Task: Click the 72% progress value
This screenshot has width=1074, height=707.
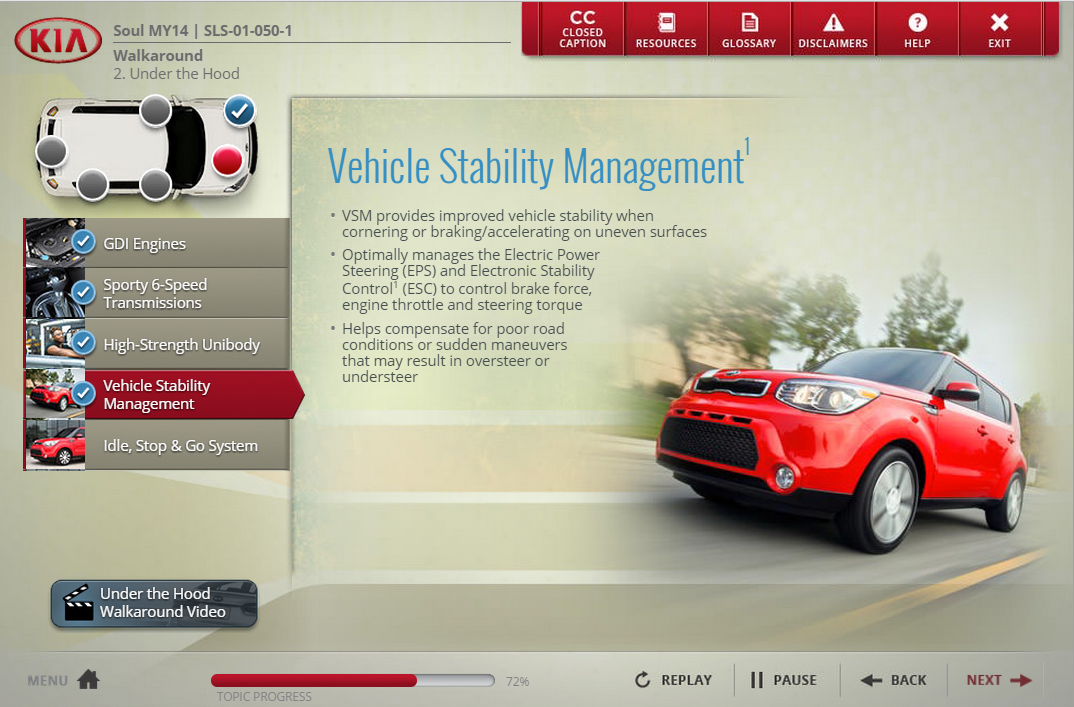Action: point(518,682)
